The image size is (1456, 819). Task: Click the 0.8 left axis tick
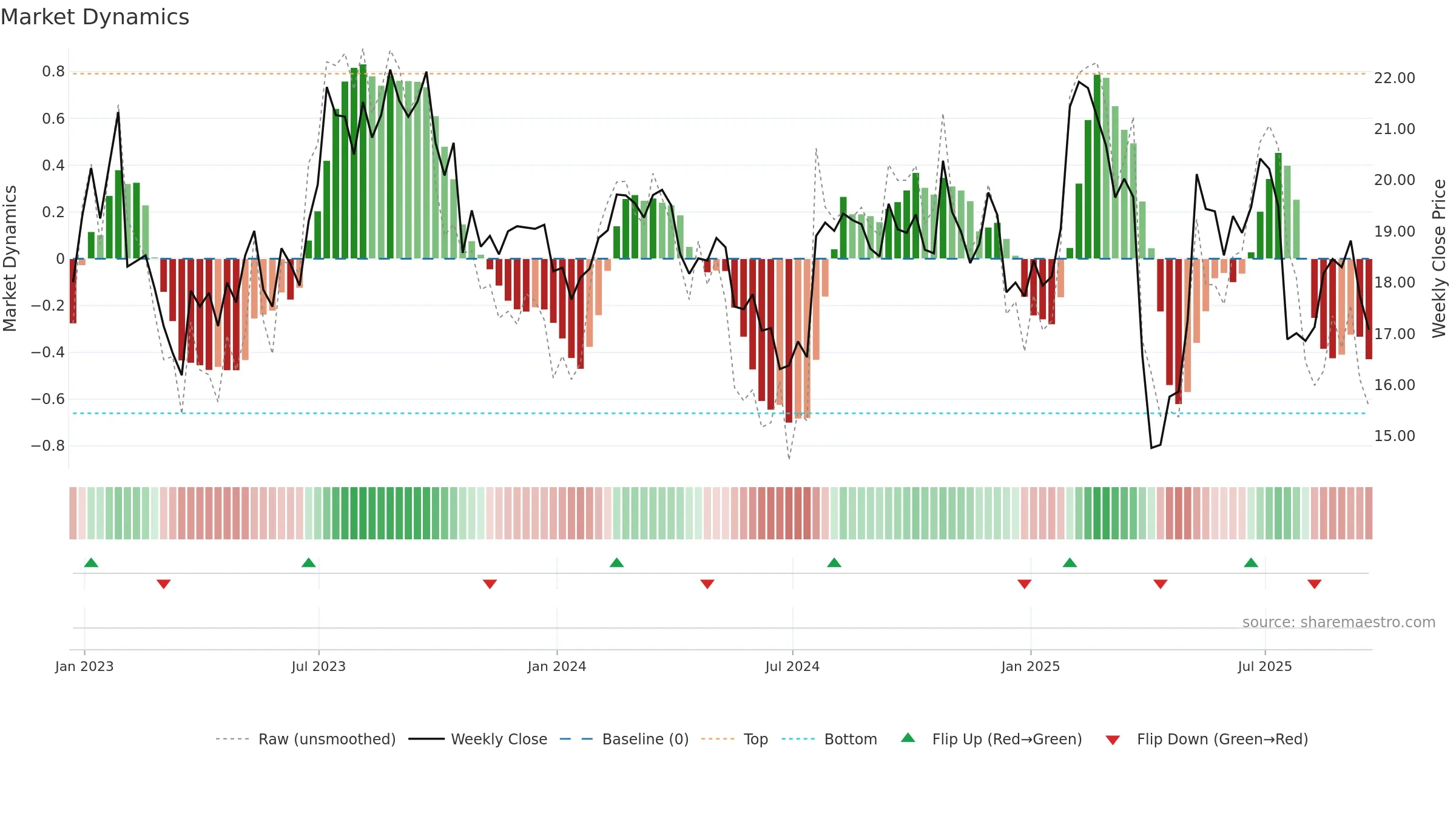[53, 72]
